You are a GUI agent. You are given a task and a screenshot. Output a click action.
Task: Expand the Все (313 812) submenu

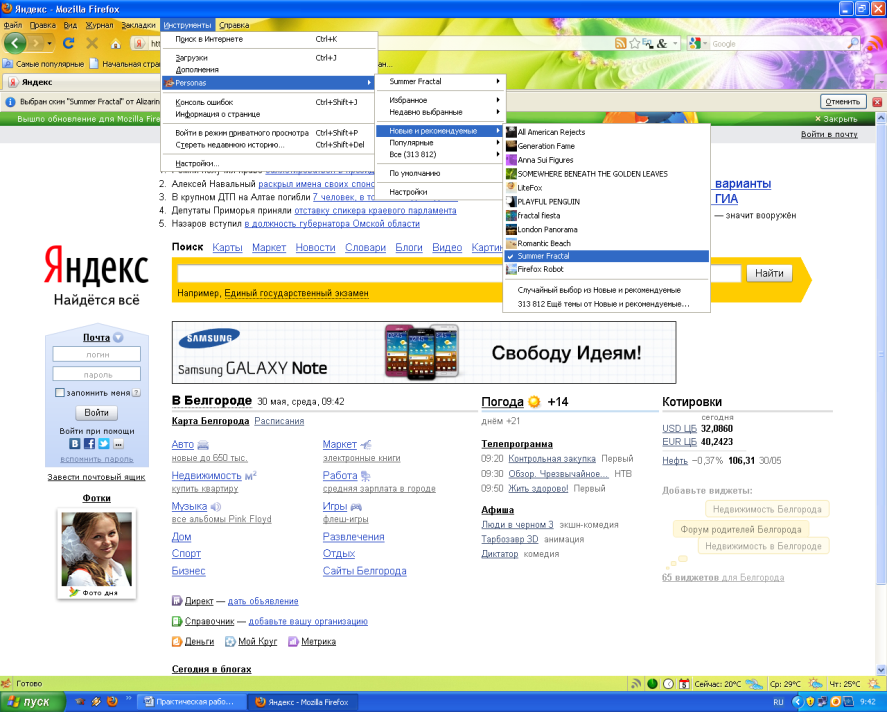tap(440, 154)
